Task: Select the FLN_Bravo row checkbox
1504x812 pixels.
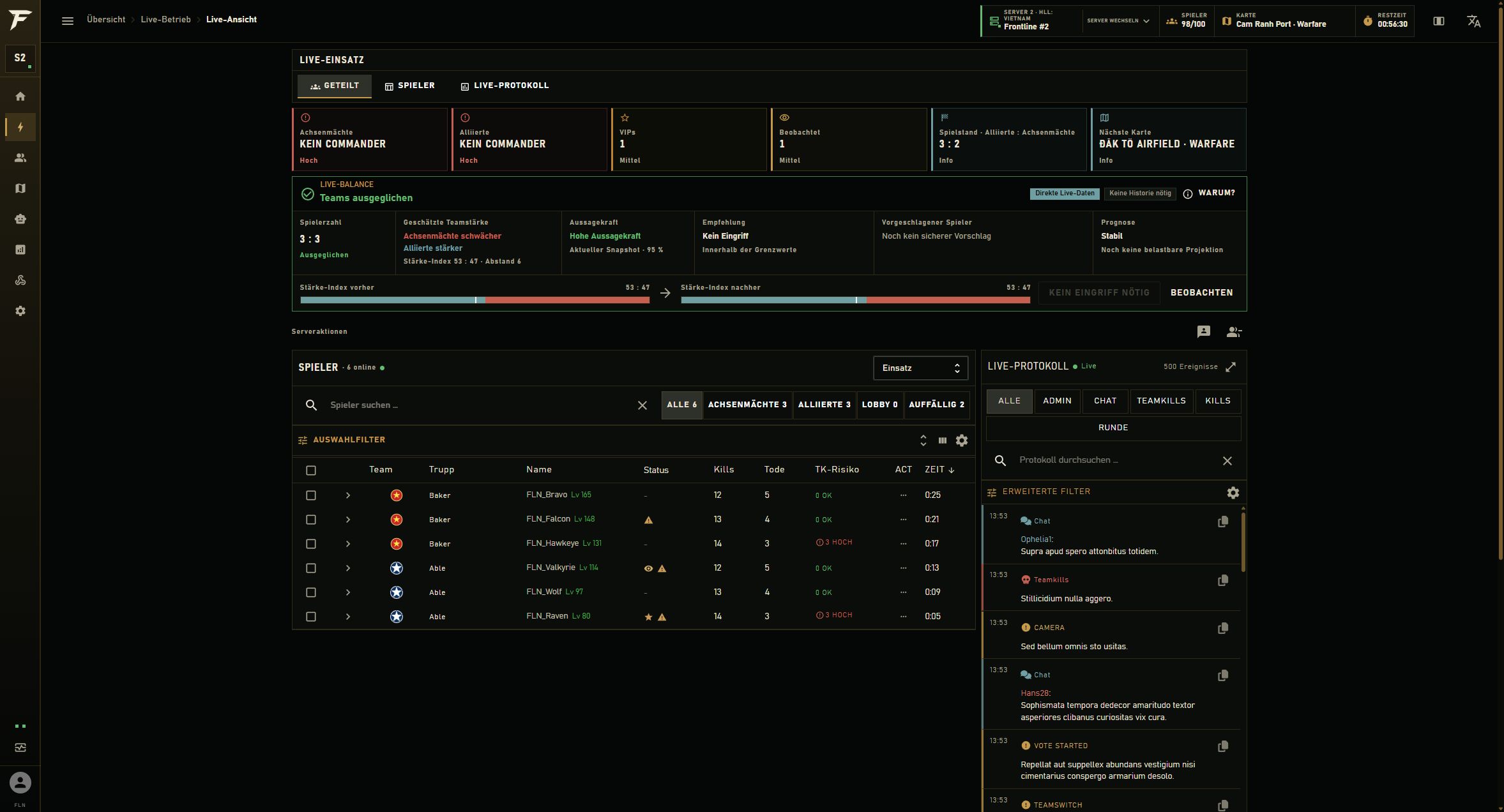Action: pos(311,495)
